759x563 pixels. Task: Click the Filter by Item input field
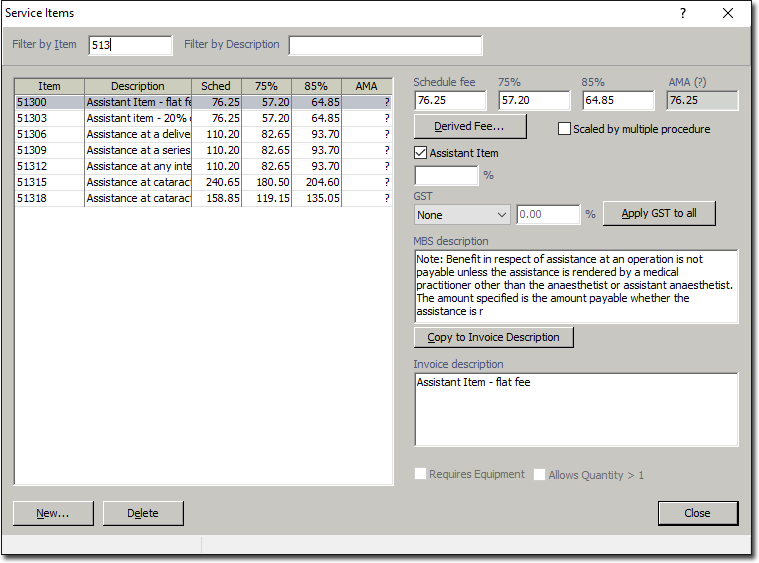point(130,45)
